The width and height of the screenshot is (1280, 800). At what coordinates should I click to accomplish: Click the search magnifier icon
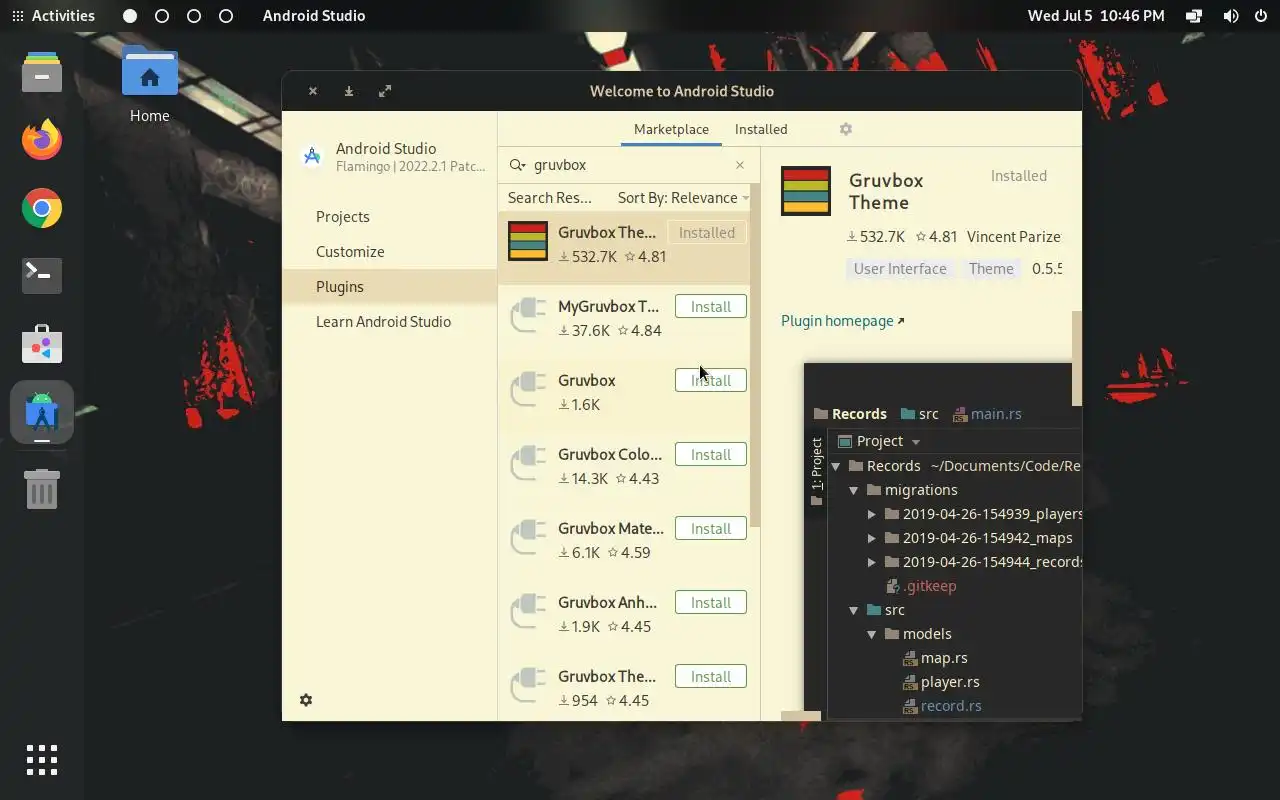point(517,165)
